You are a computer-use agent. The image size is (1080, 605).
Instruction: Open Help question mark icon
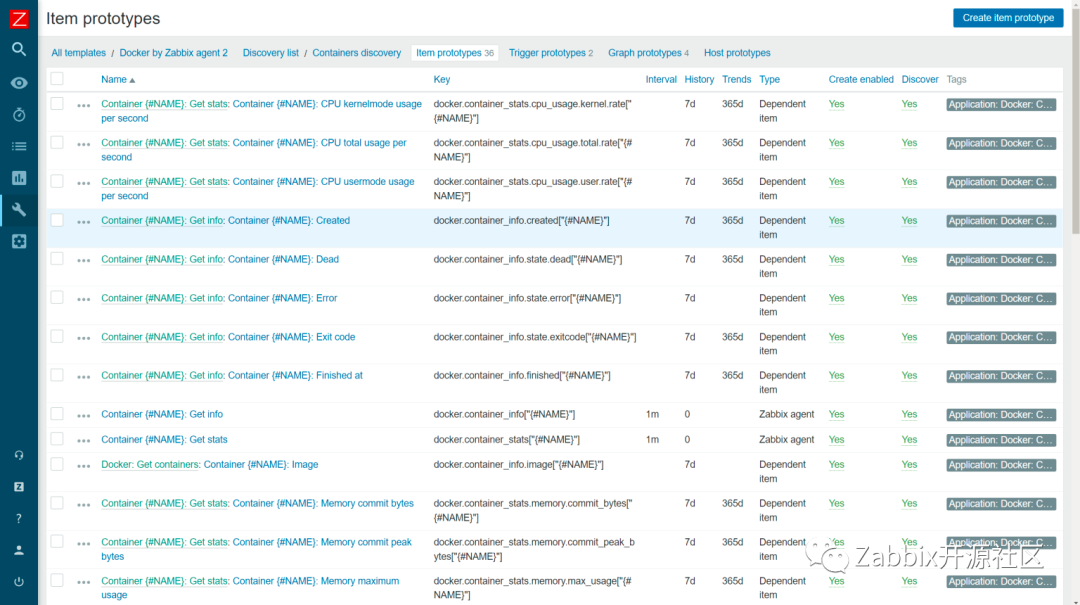point(19,518)
